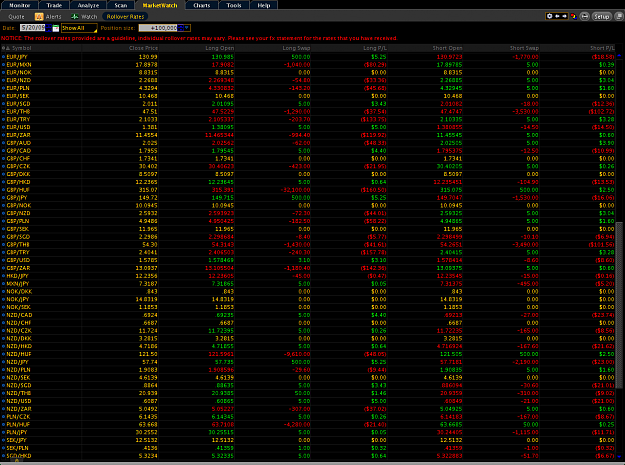Click the right arrow icon beside the gear
The width and height of the screenshot is (625, 465).
(564, 16)
